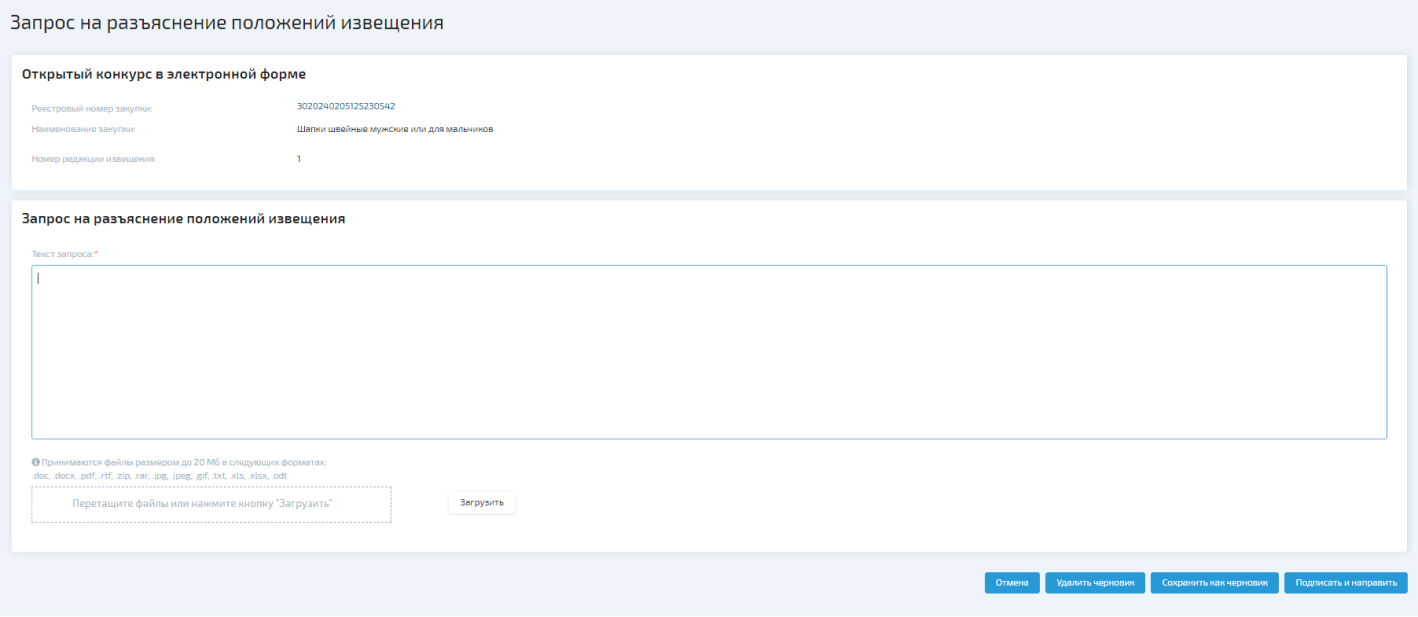Click the file drop zone Перетащите файлы
Image resolution: width=1418 pixels, height=617 pixels.
[x=211, y=504]
